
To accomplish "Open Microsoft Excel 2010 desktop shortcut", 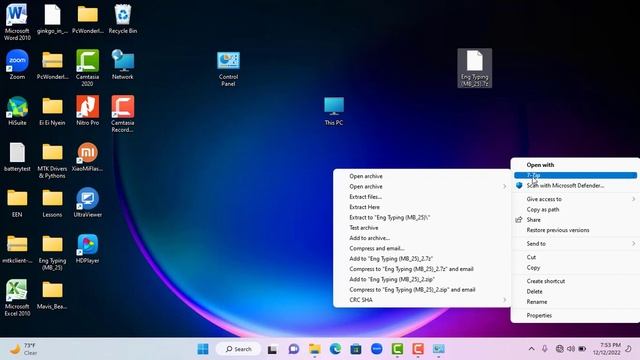I will click(17, 298).
